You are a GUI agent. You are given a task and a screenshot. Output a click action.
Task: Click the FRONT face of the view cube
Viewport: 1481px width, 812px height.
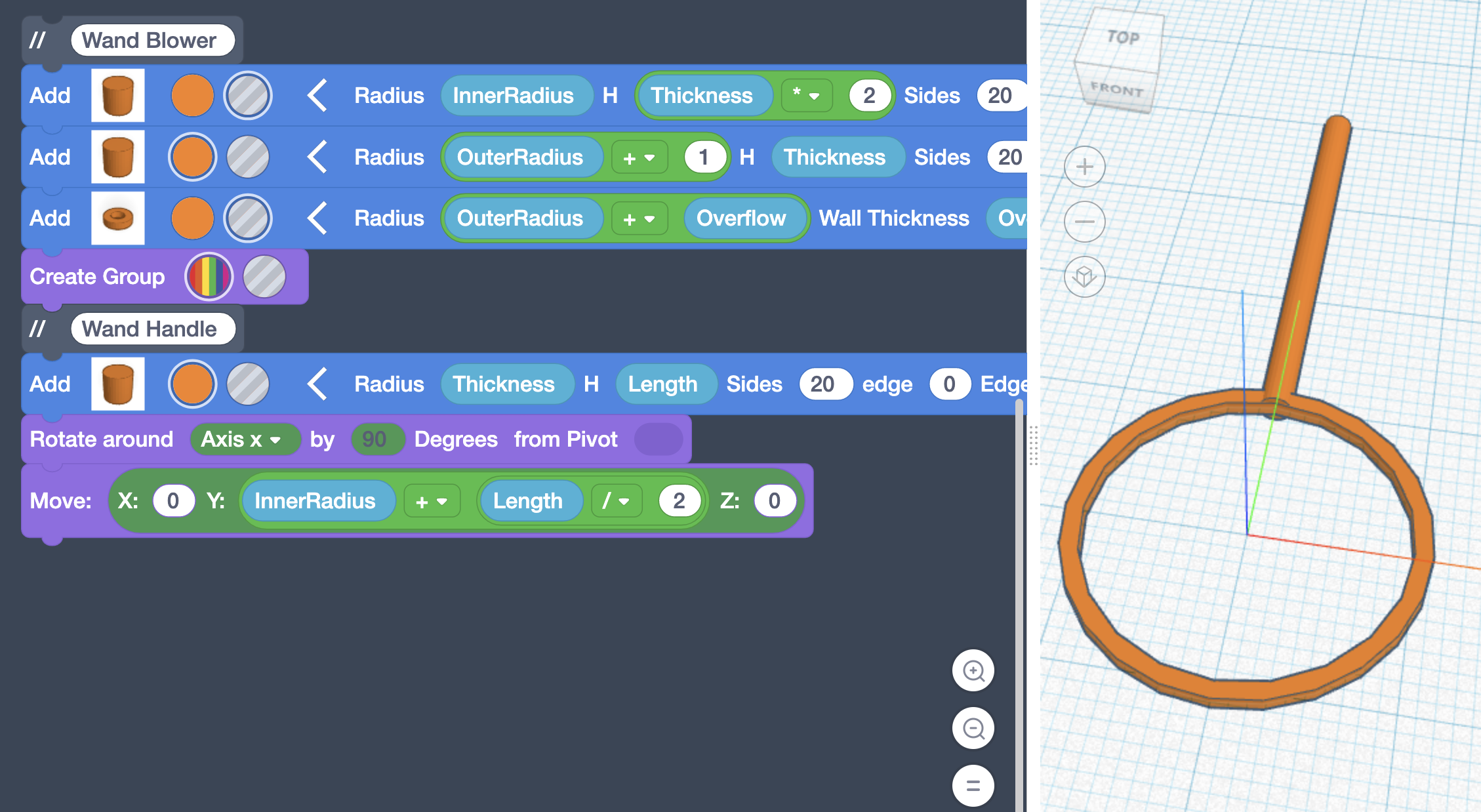pos(1116,89)
